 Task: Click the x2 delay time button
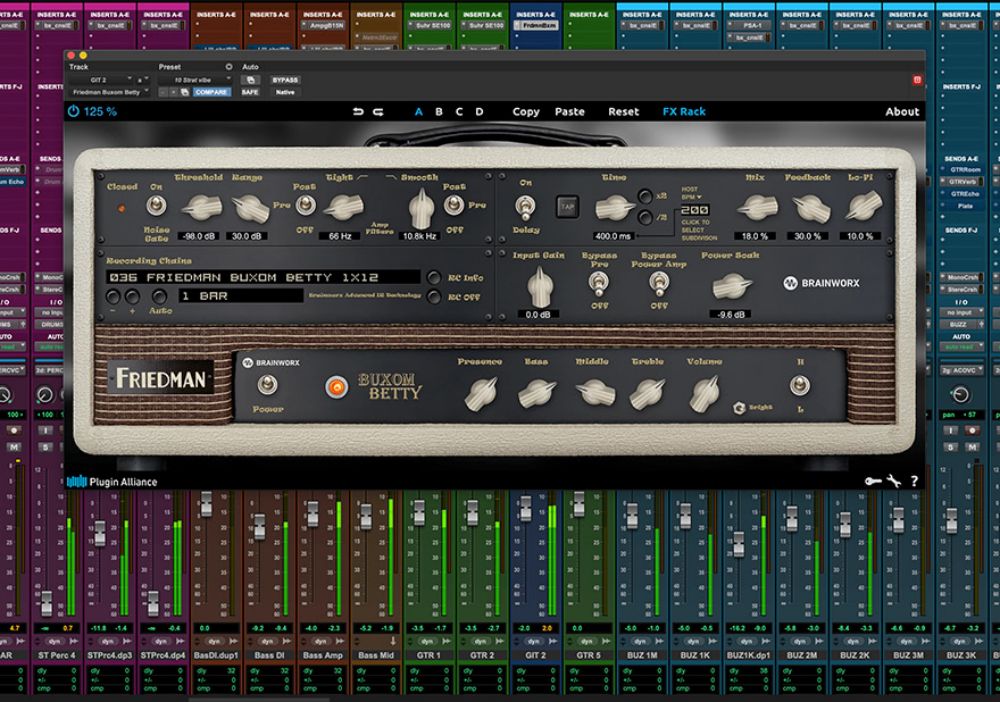(x=645, y=196)
